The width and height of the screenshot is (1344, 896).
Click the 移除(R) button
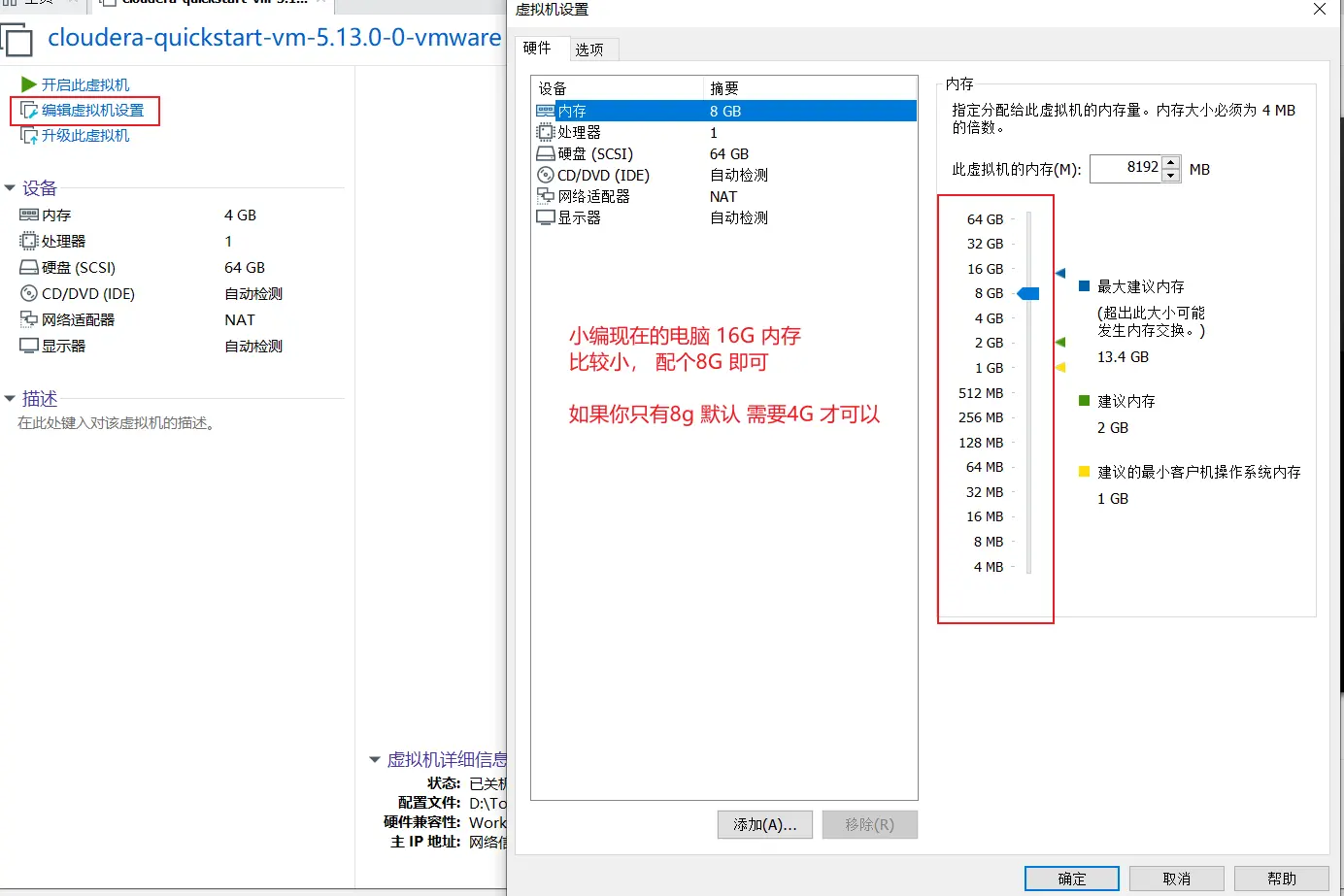(869, 824)
